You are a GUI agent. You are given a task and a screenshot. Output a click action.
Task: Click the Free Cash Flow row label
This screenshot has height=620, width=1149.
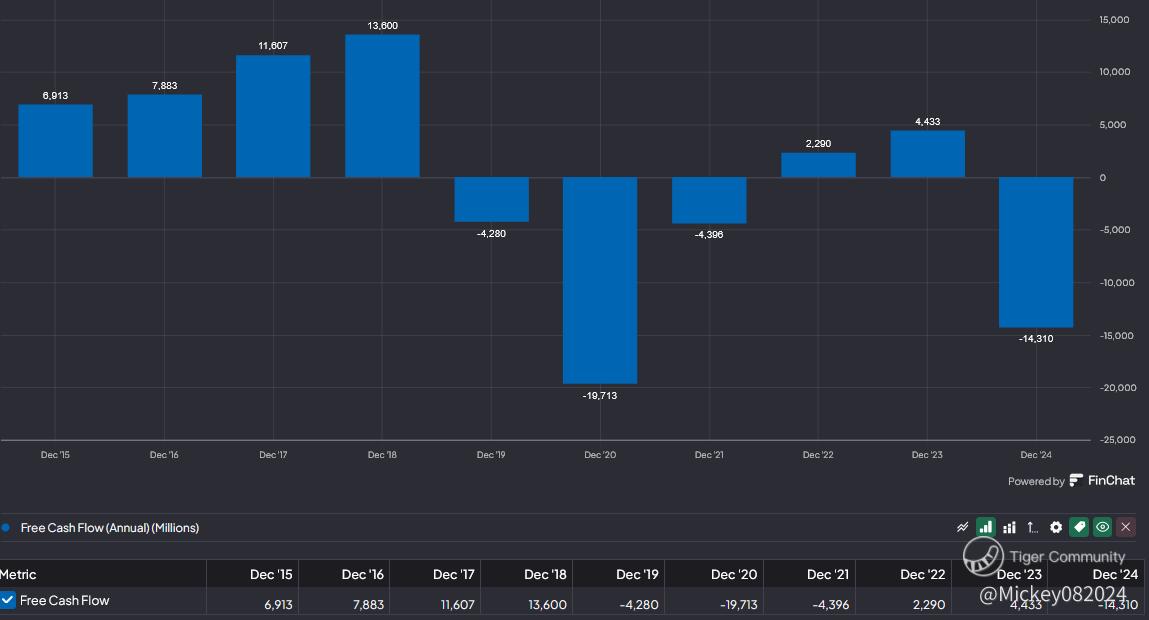[x=64, y=600]
